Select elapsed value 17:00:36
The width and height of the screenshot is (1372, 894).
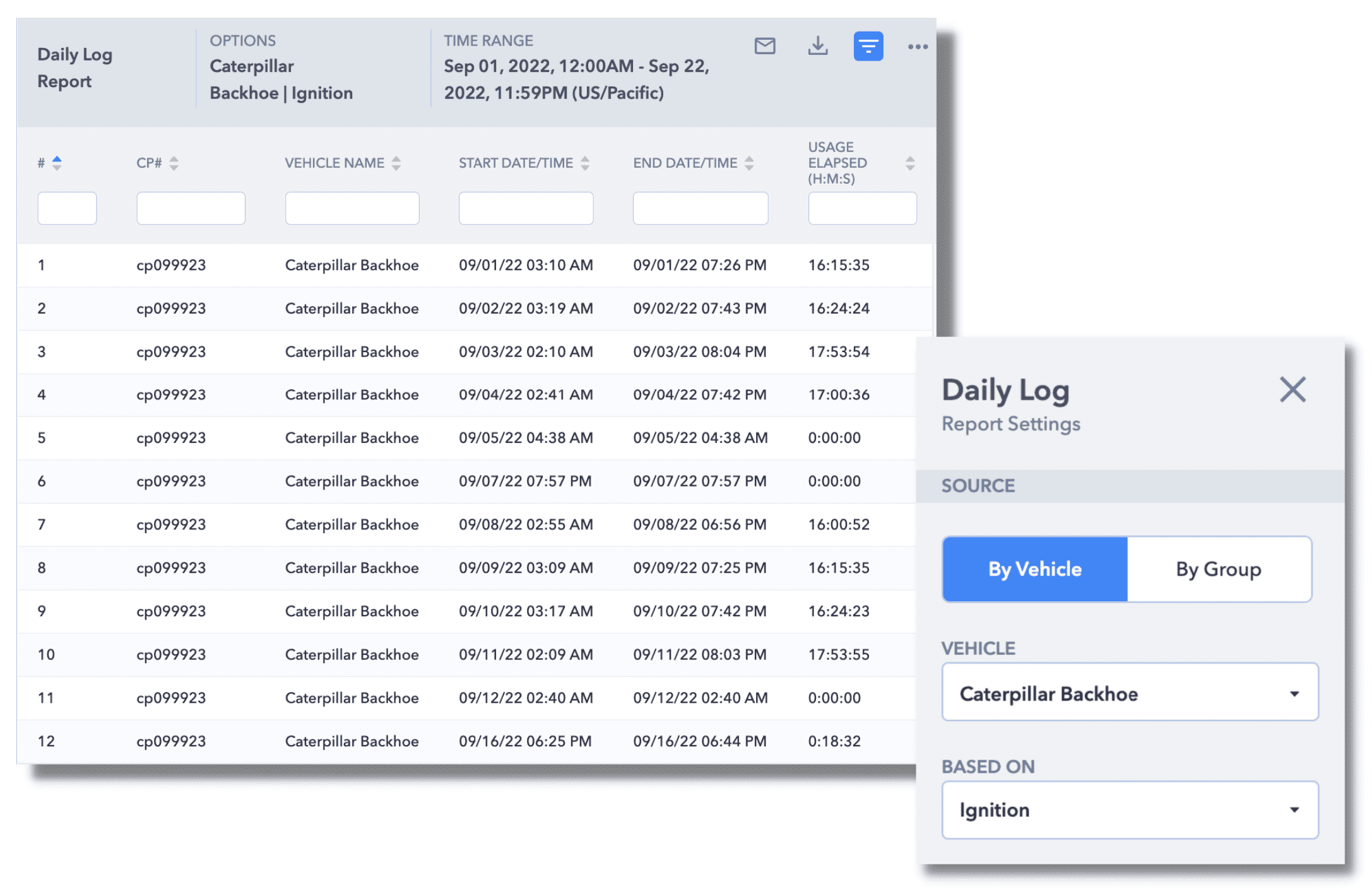pyautogui.click(x=839, y=395)
